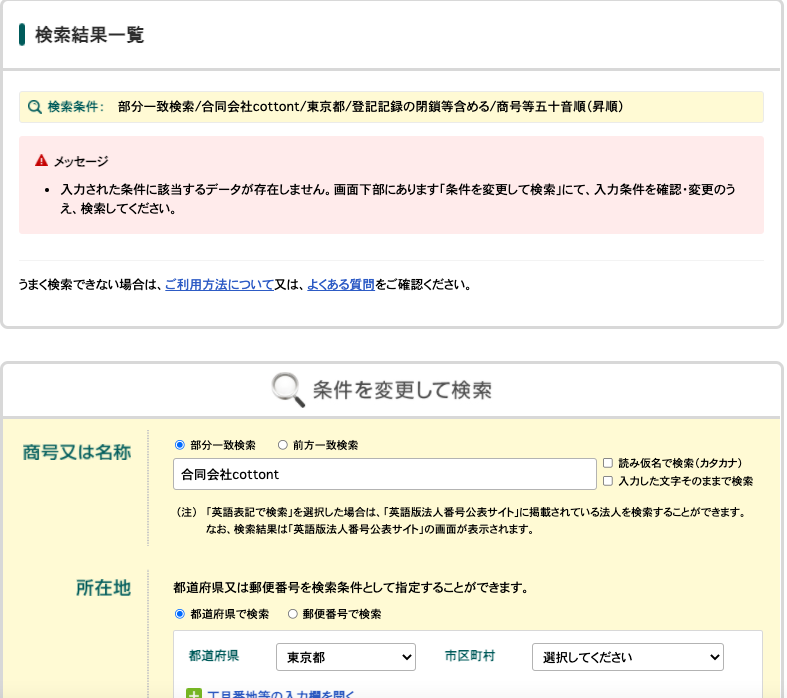The width and height of the screenshot is (787, 698).
Task: Open the 都道府県 dropdown showing 東京都
Action: 346,657
